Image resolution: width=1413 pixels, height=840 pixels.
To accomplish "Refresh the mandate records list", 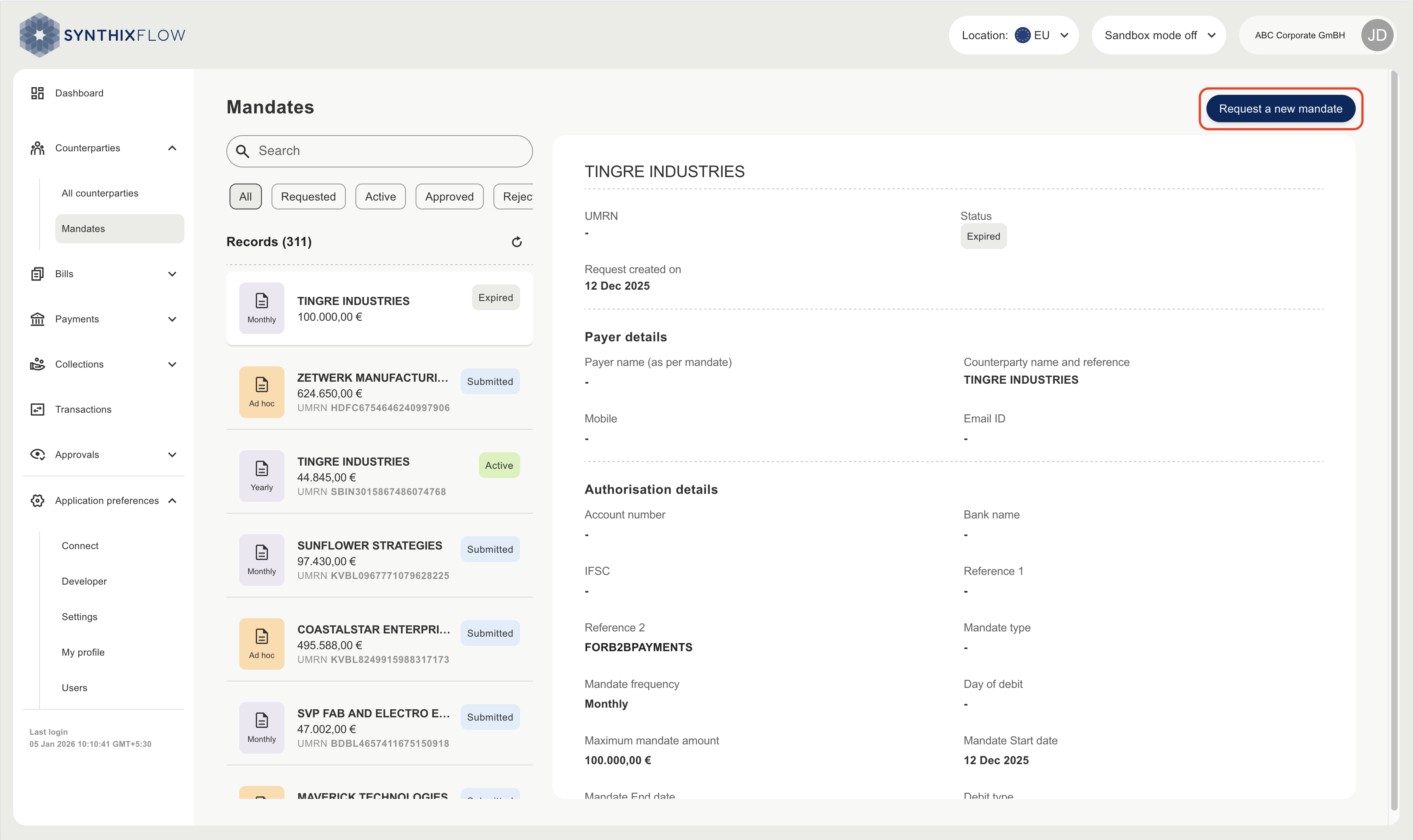I will (517, 242).
